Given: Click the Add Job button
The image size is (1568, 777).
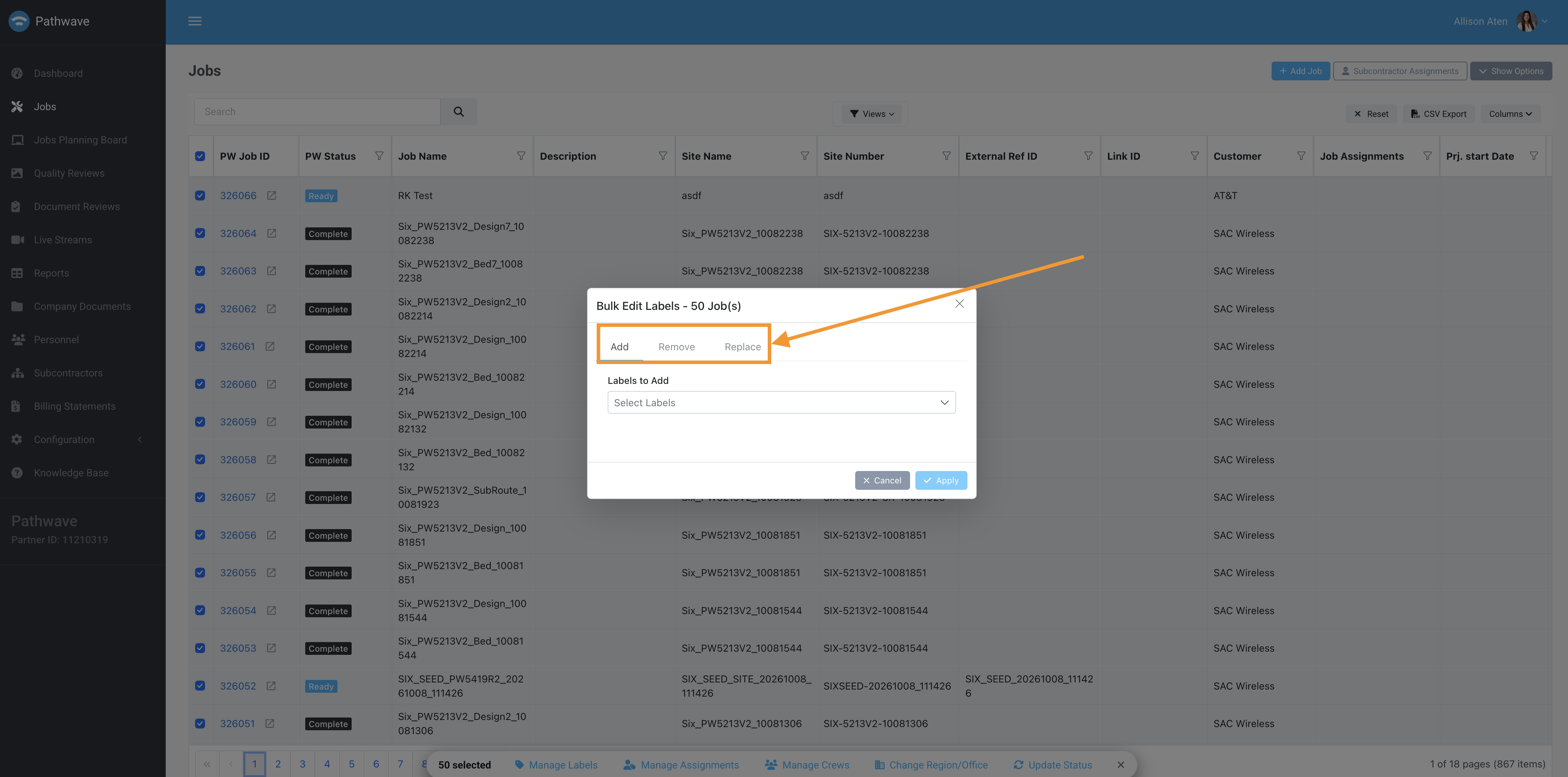Looking at the screenshot, I should coord(1300,71).
